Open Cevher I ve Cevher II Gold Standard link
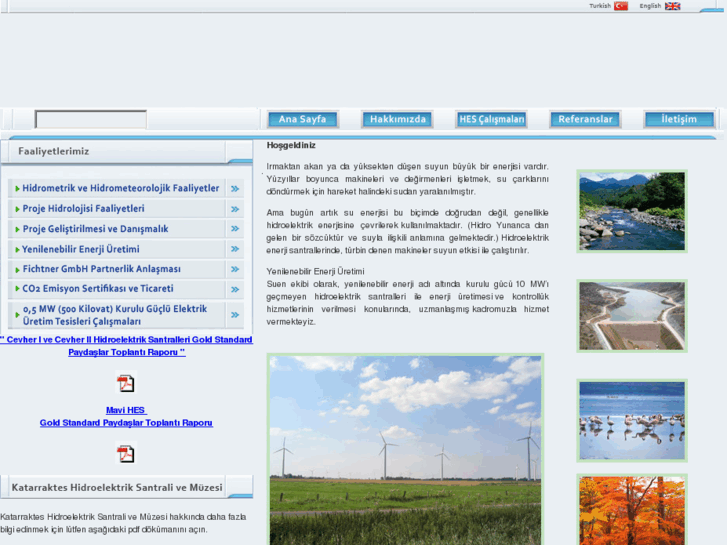This screenshot has width=727, height=545. [x=126, y=346]
